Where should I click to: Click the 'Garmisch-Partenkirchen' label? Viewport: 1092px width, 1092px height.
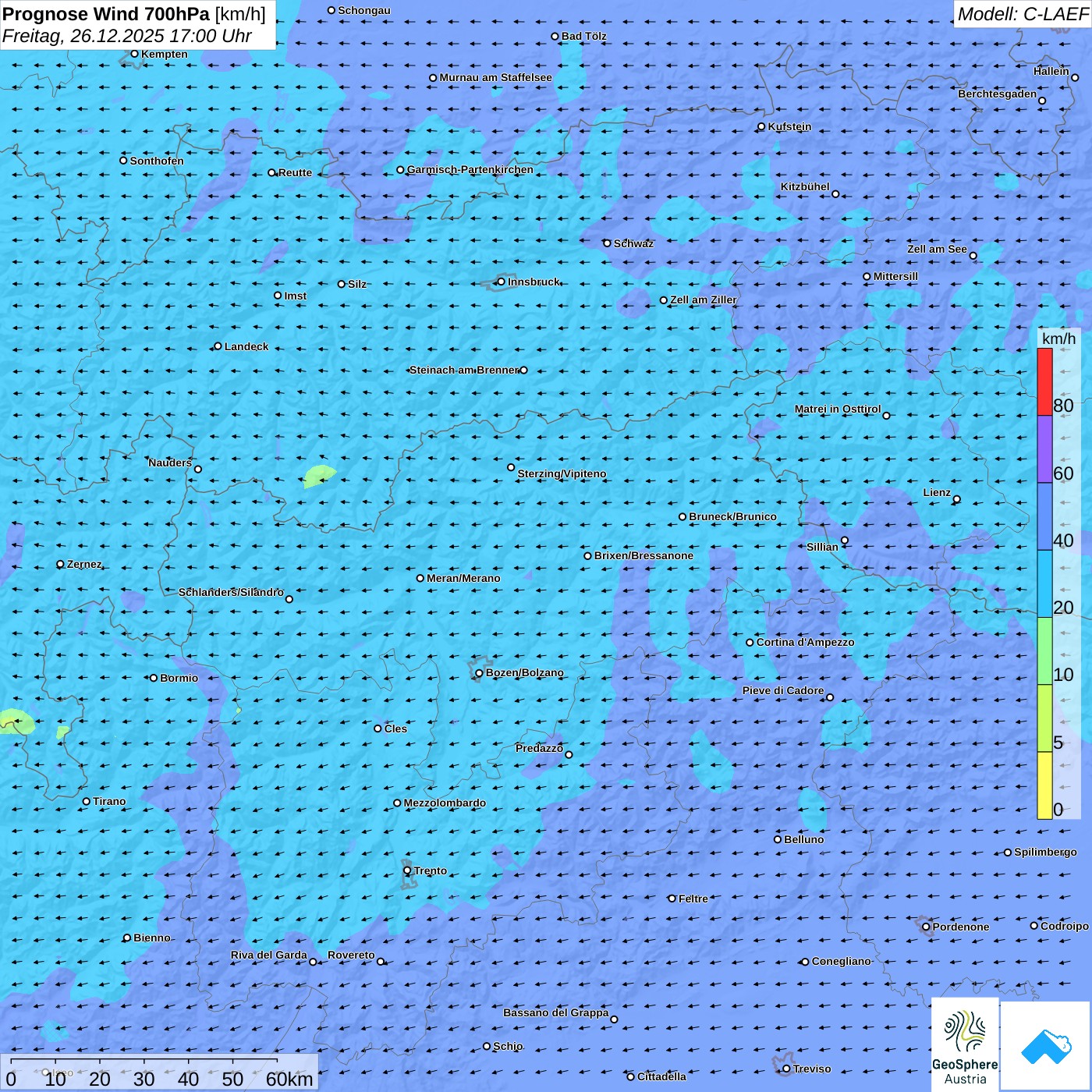tap(470, 169)
